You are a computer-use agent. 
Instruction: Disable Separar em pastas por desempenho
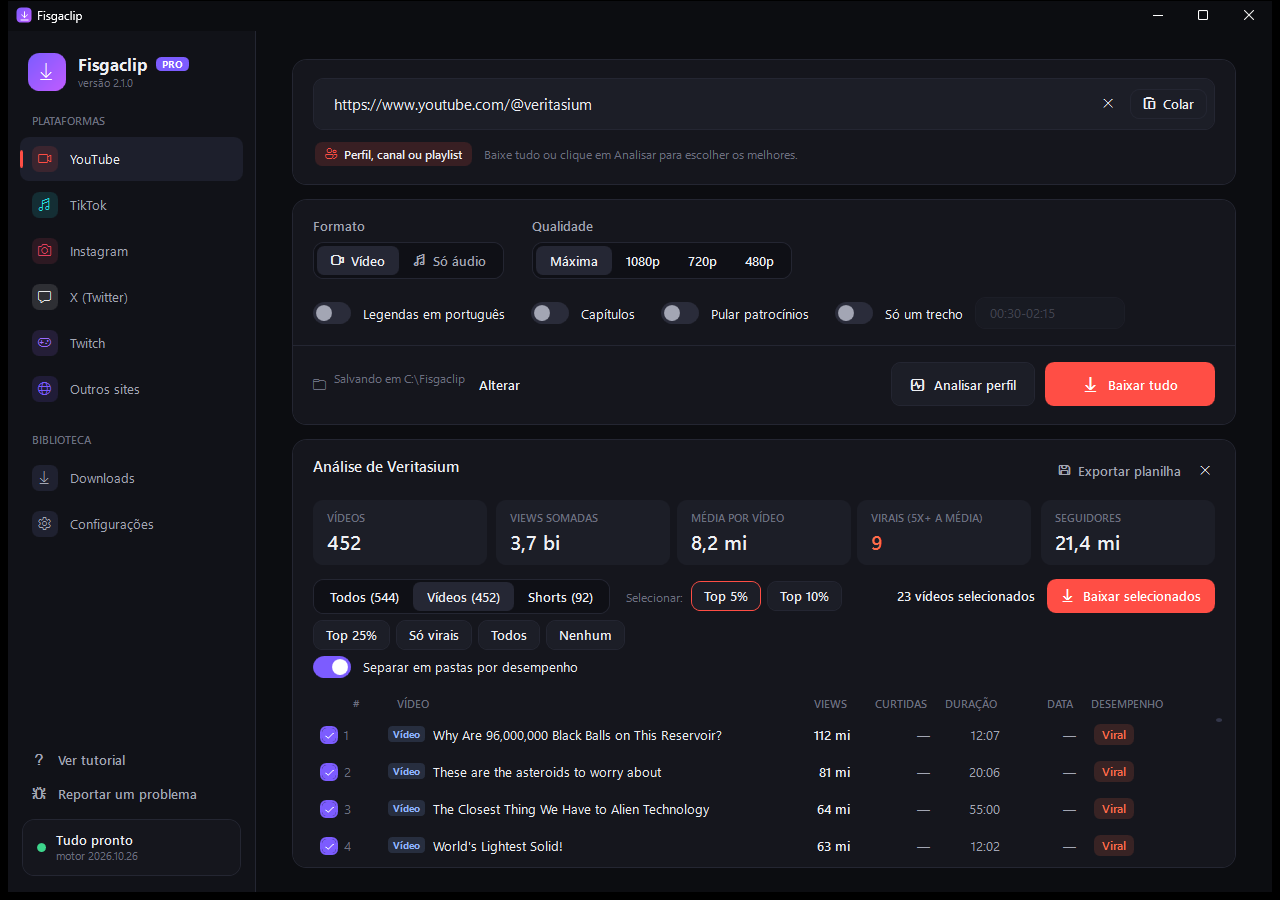(x=332, y=667)
